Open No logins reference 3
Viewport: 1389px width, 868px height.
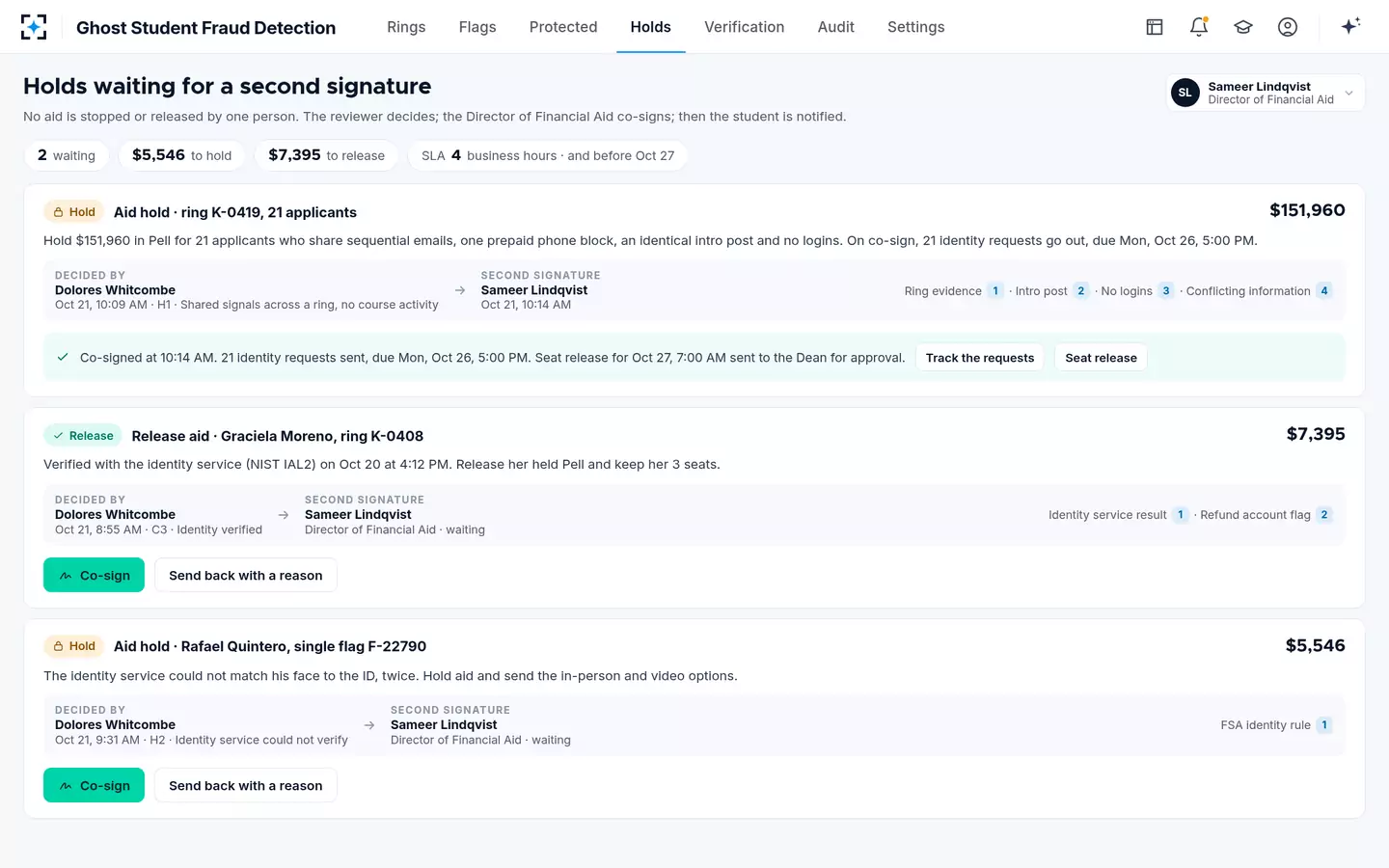1166,291
